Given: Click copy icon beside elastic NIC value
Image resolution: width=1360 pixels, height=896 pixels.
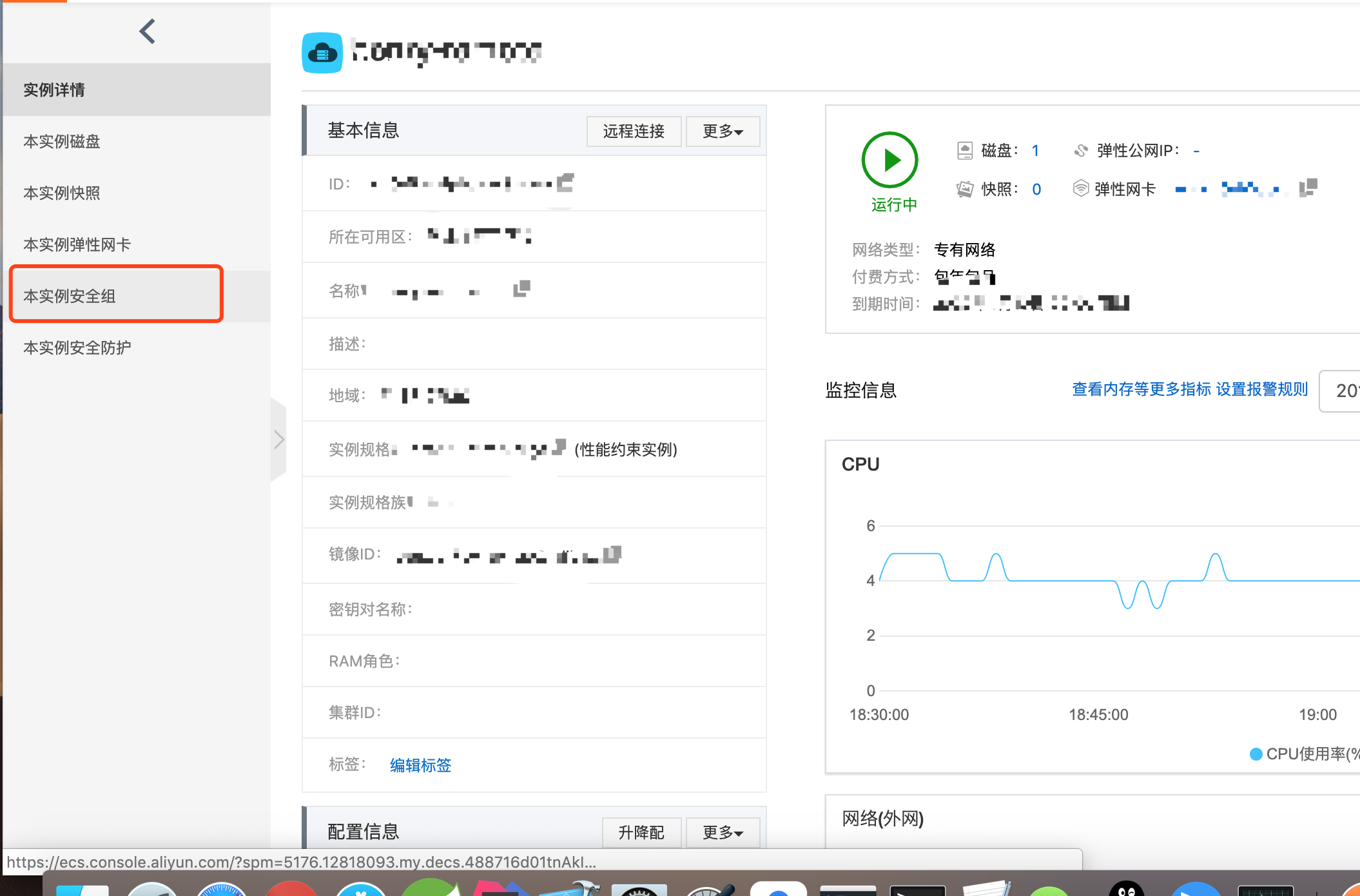Looking at the screenshot, I should click(1308, 188).
